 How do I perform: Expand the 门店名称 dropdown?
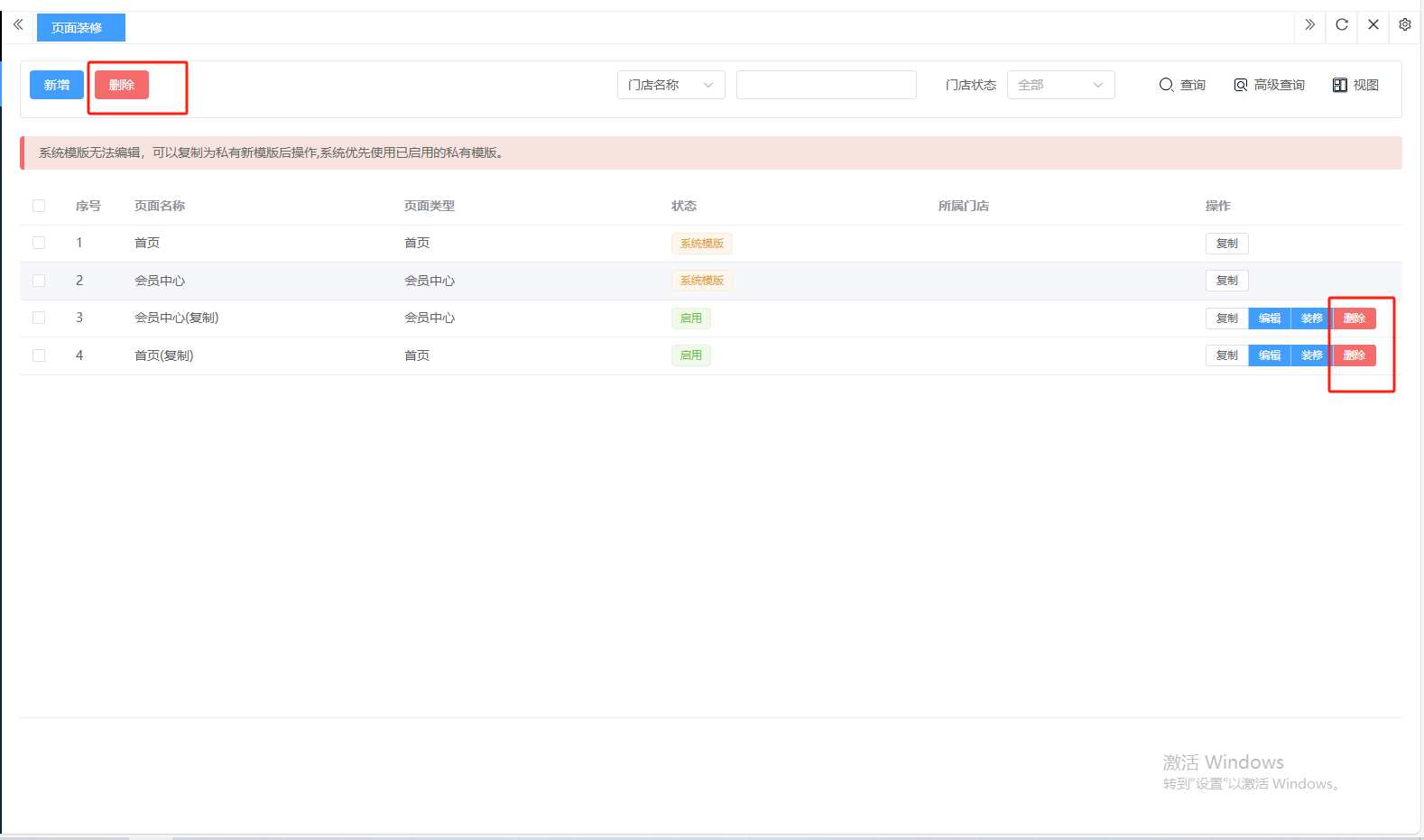(x=670, y=85)
